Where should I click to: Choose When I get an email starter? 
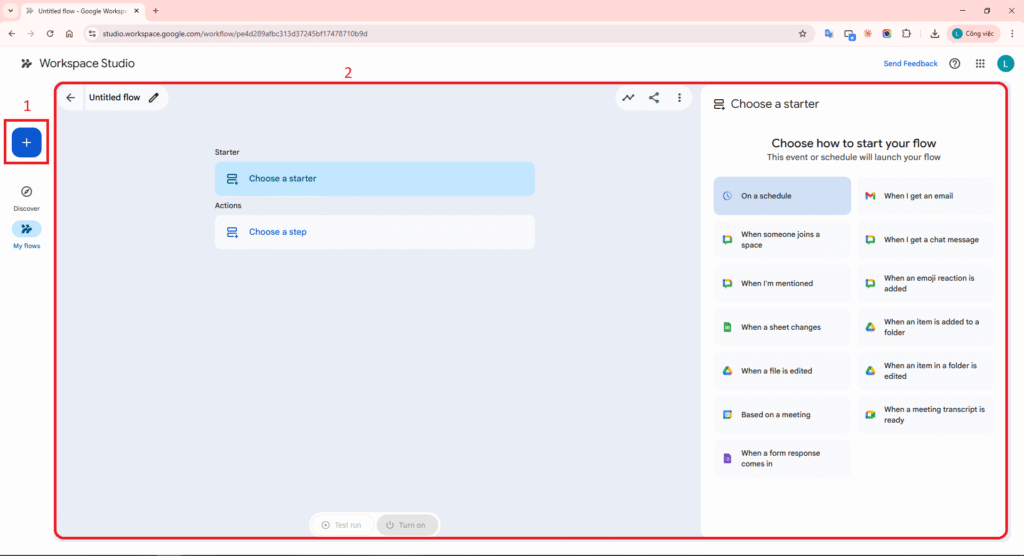(x=925, y=196)
